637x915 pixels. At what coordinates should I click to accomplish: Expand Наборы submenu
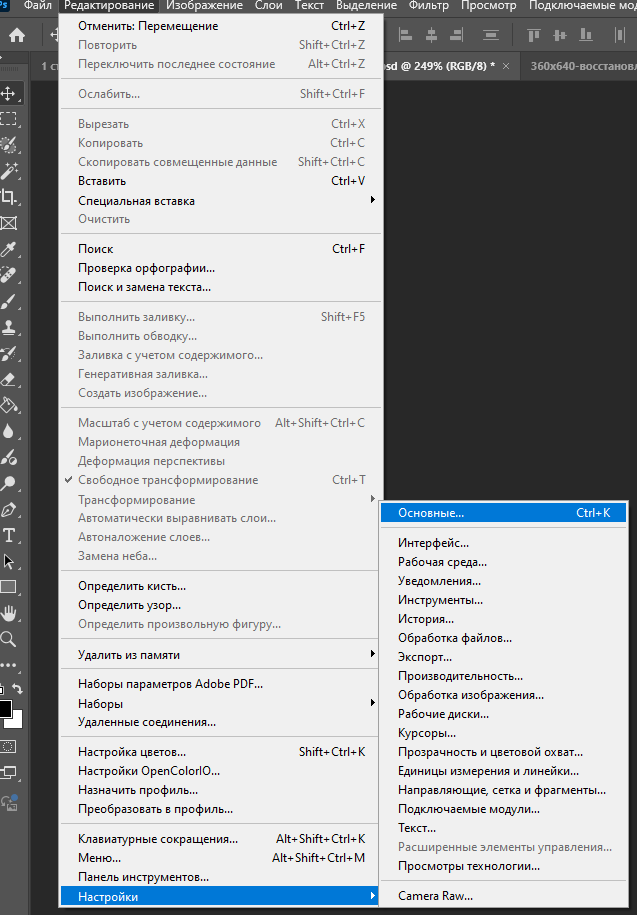click(x=221, y=704)
